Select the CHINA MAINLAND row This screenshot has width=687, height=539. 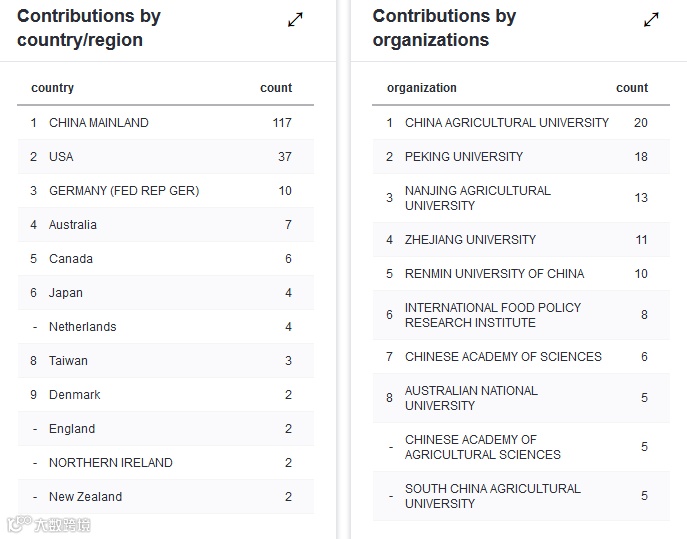pos(99,123)
